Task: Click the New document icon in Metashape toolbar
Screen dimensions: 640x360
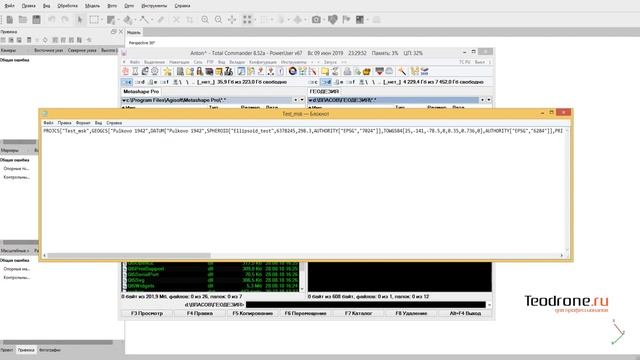Action: point(10,20)
